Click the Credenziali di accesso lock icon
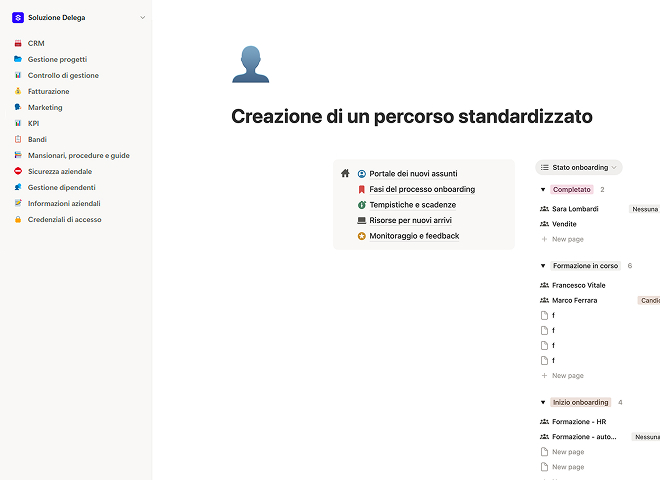 click(x=18, y=219)
